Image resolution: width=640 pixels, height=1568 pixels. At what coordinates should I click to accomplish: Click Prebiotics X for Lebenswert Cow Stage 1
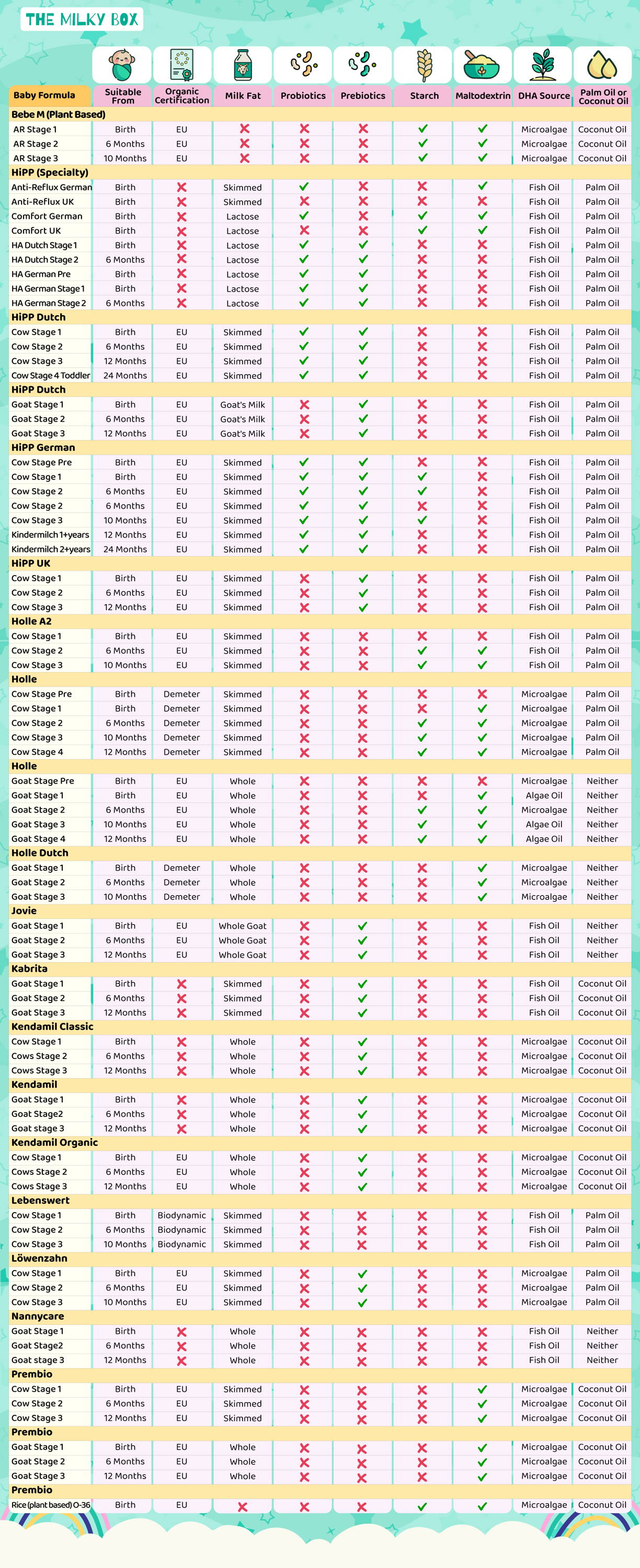362,1216
